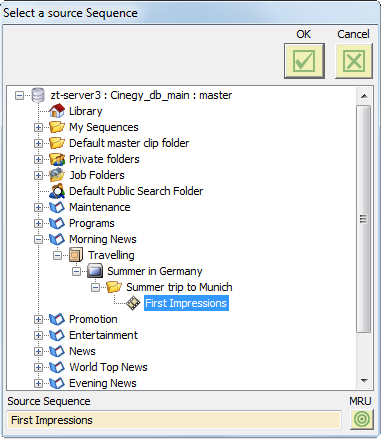Expand the Maintenance node

click(x=38, y=207)
